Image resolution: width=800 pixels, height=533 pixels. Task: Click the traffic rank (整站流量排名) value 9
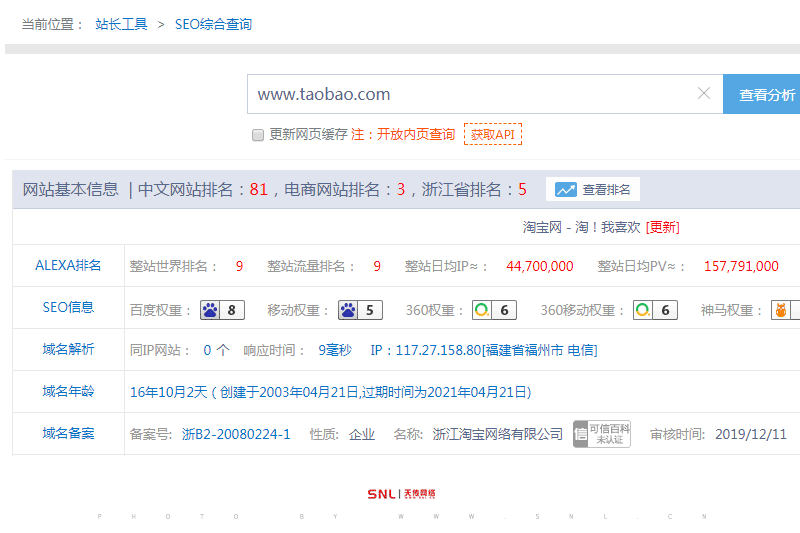[x=377, y=266]
